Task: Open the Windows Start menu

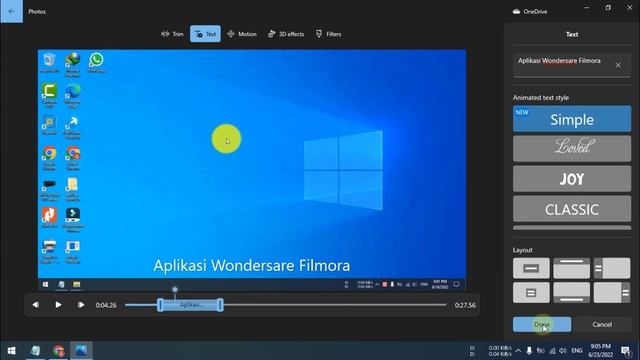Action: point(11,351)
